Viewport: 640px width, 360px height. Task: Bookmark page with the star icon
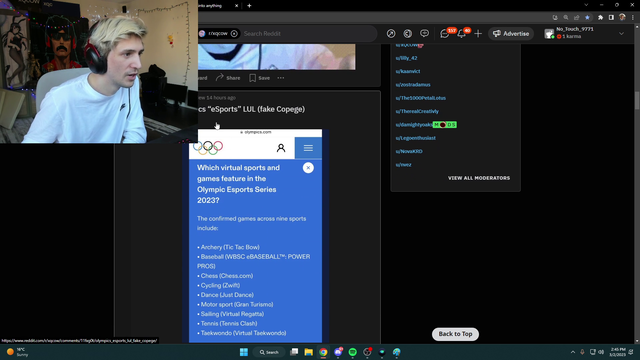(x=587, y=18)
